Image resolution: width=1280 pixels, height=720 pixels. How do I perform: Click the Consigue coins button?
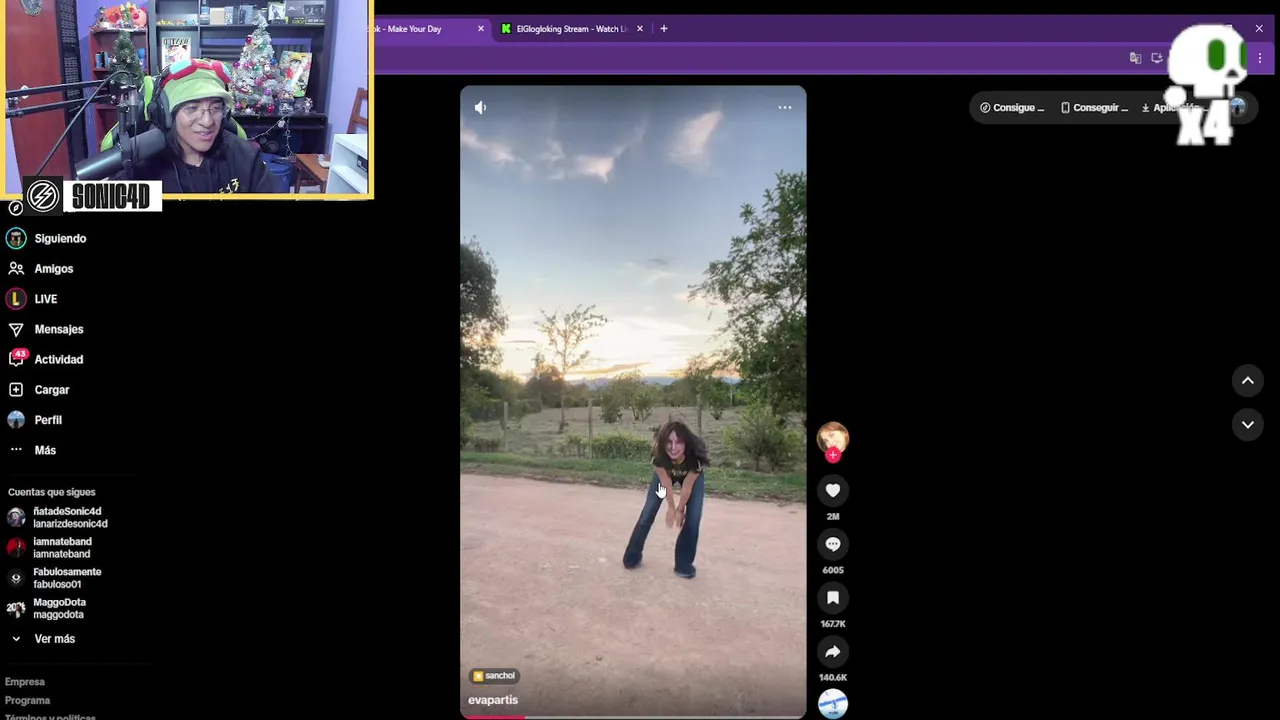click(x=1012, y=108)
